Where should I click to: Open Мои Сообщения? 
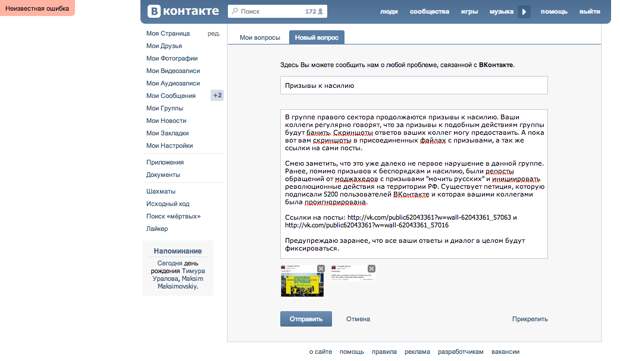(171, 96)
